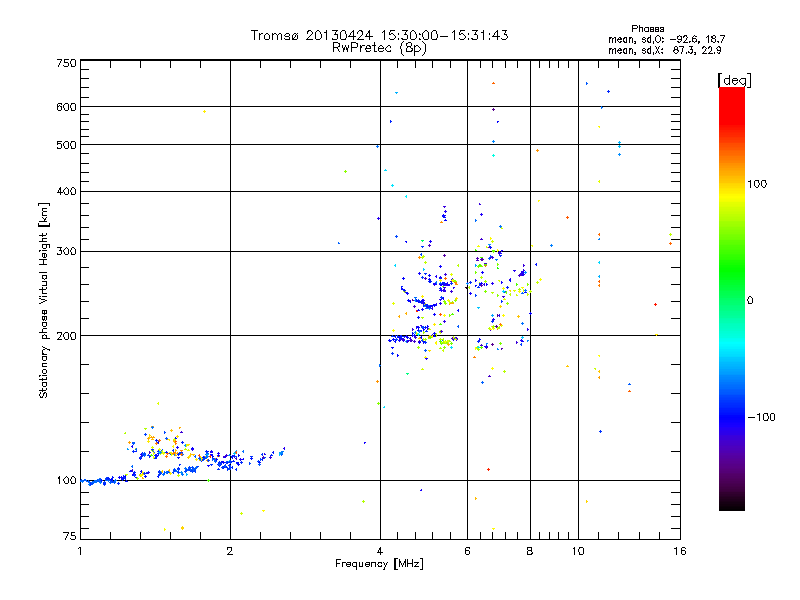
Task: Click the "RwPretec (8p)" subtitle
Action: click(379, 48)
